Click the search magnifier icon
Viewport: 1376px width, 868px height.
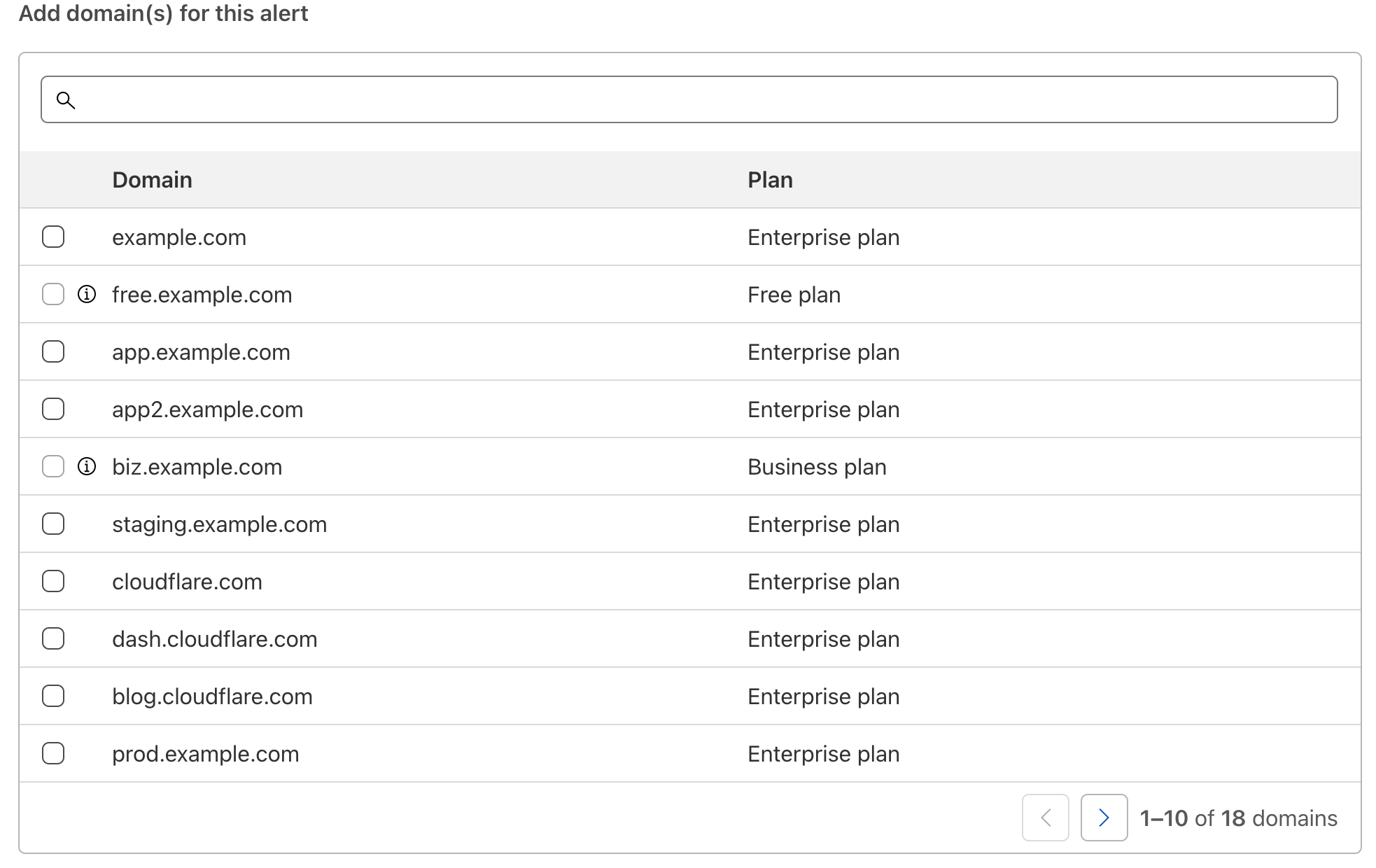[x=66, y=100]
